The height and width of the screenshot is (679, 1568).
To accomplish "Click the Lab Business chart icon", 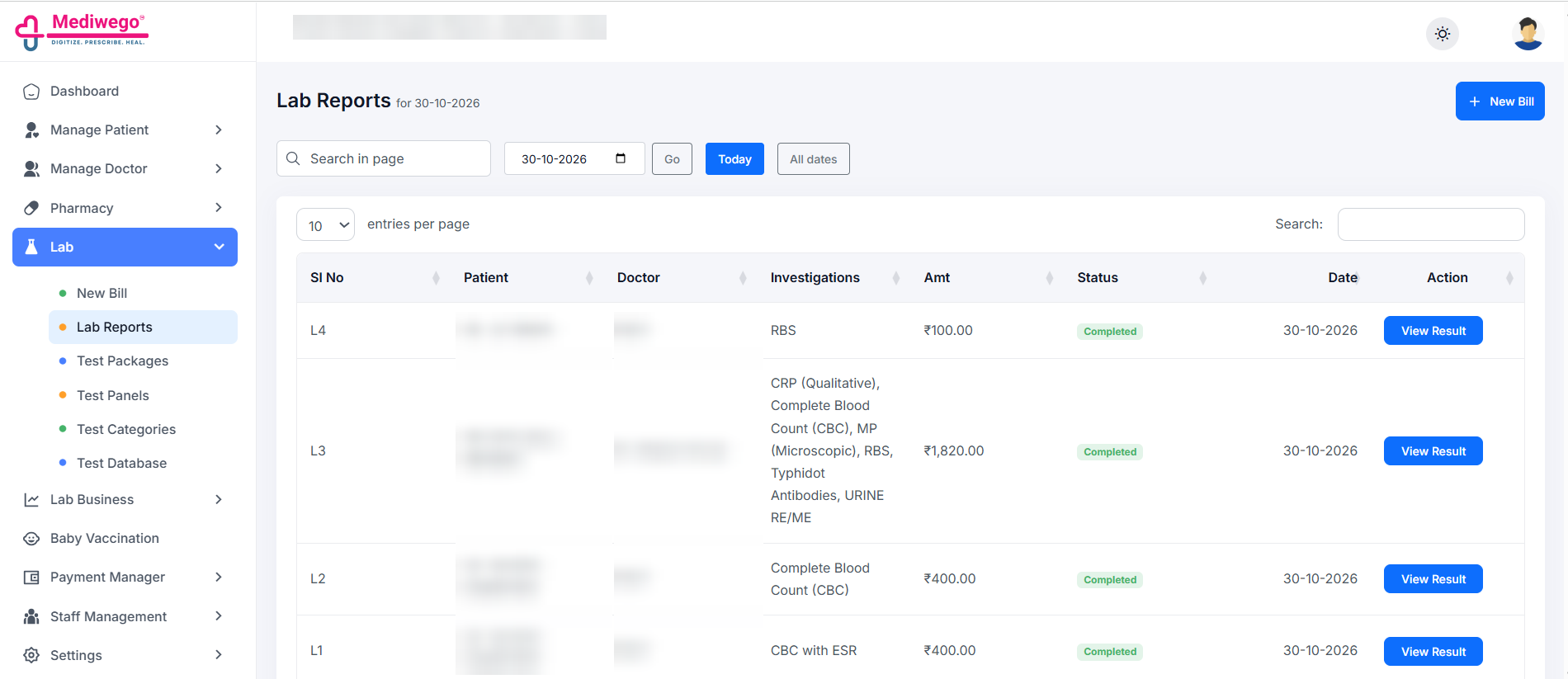I will [31, 500].
